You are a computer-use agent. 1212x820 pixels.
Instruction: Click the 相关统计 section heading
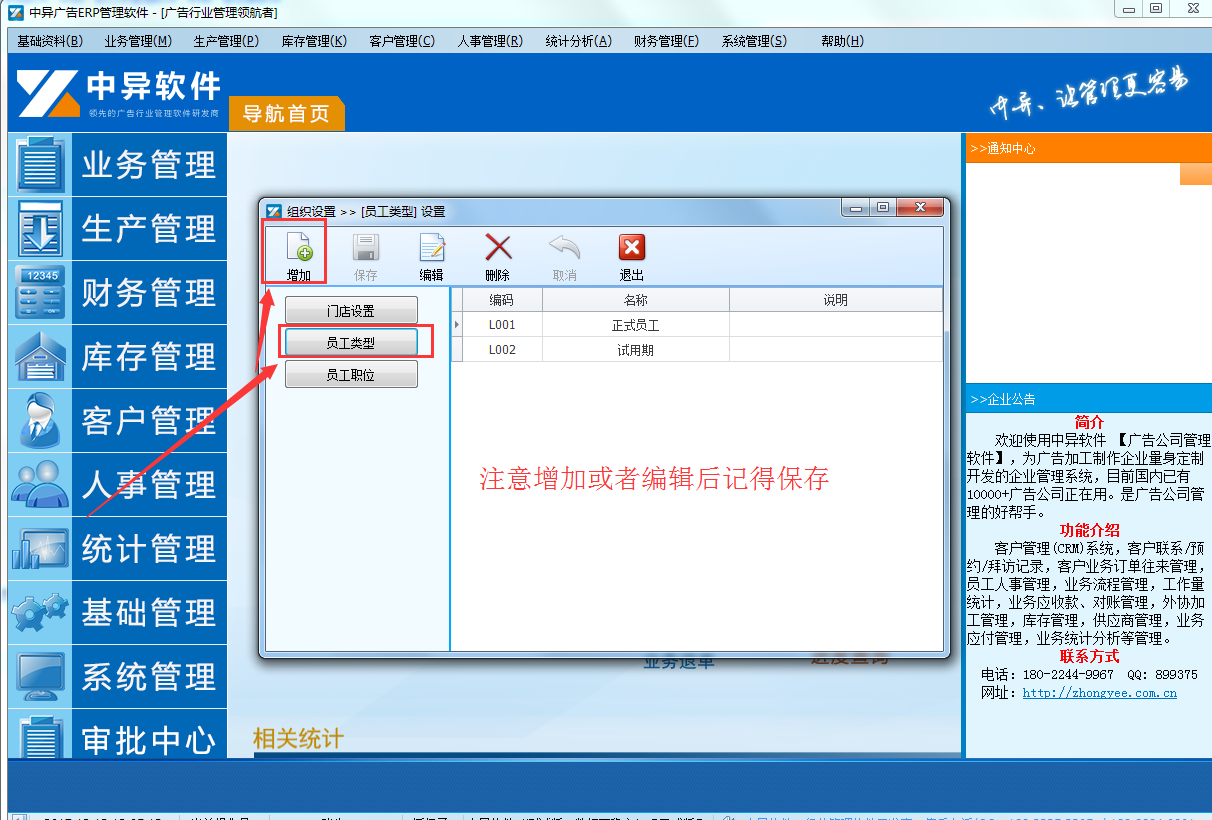[298, 739]
